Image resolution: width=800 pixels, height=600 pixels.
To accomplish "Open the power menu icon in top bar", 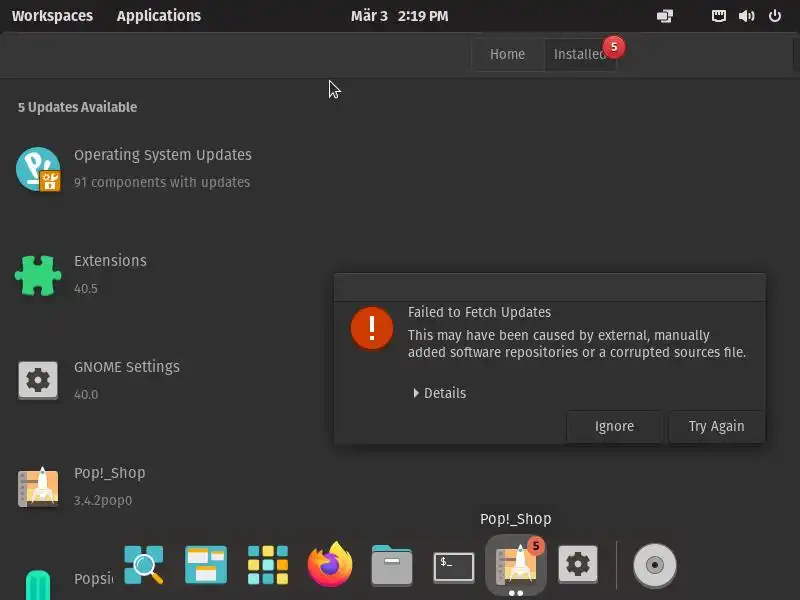I will [774, 16].
